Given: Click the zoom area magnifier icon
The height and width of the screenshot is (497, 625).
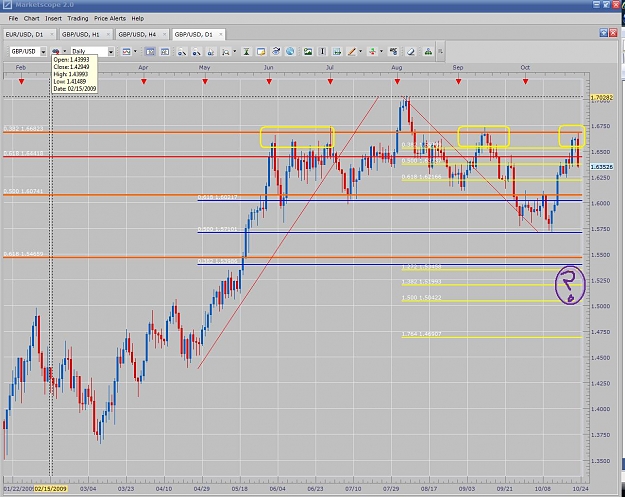Looking at the screenshot, I should [x=226, y=51].
